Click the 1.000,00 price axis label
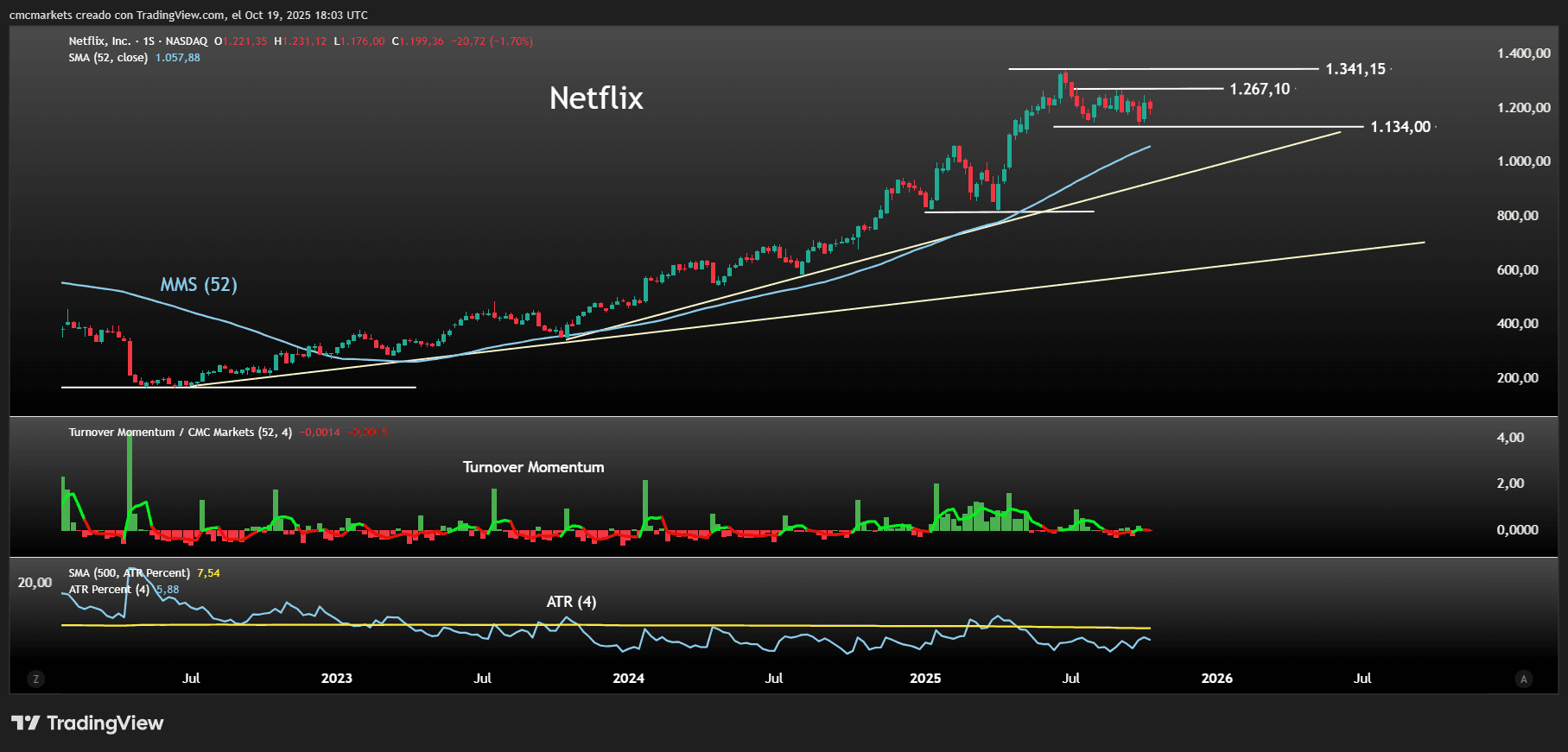The height and width of the screenshot is (752, 1568). coord(1524,161)
